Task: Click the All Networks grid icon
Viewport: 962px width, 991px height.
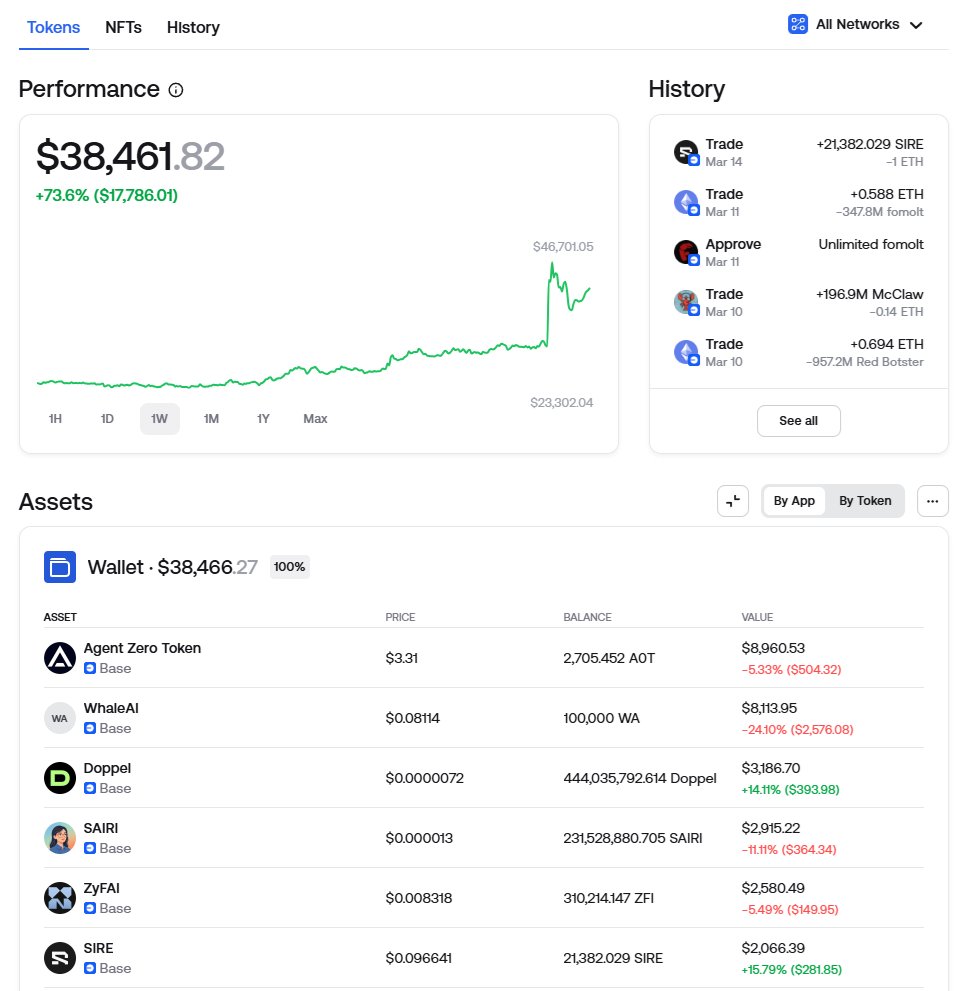Action: (798, 24)
